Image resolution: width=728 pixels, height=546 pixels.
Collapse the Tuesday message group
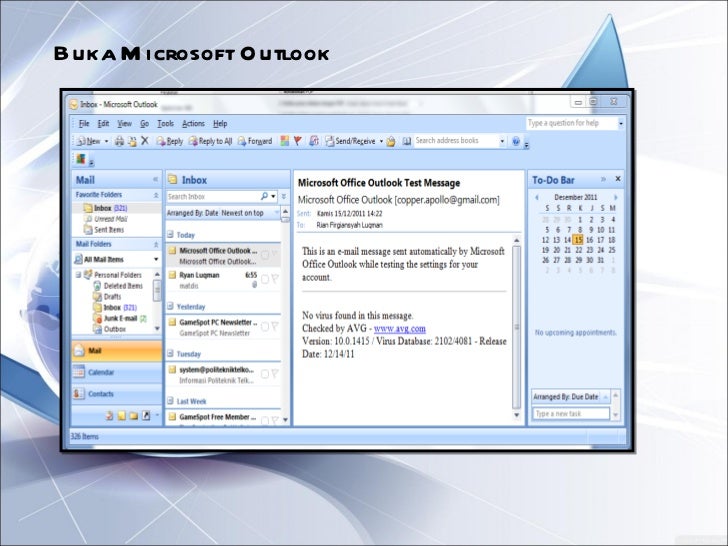[170, 353]
